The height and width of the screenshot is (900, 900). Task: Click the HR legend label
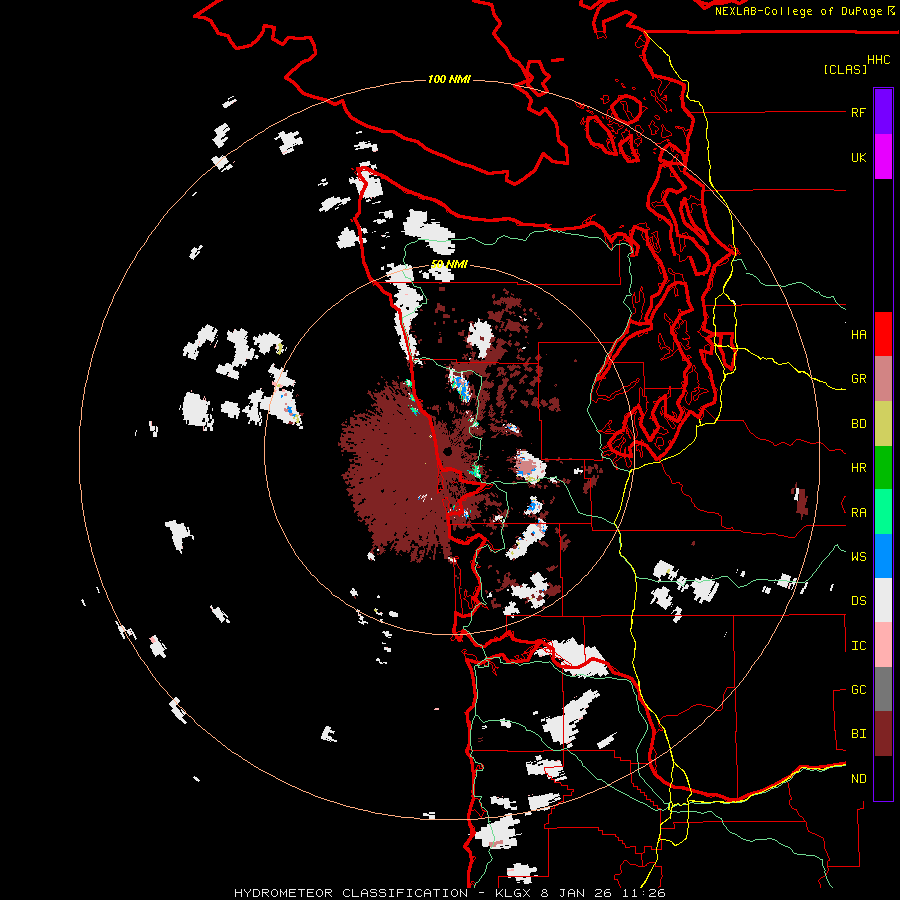(858, 468)
